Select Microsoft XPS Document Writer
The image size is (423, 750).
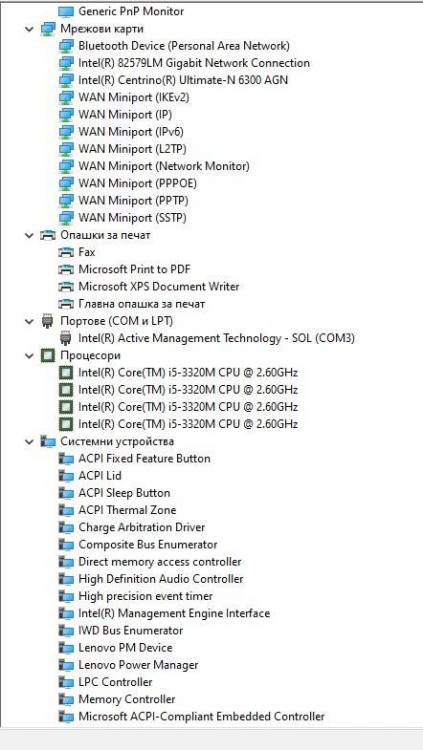pos(158,287)
